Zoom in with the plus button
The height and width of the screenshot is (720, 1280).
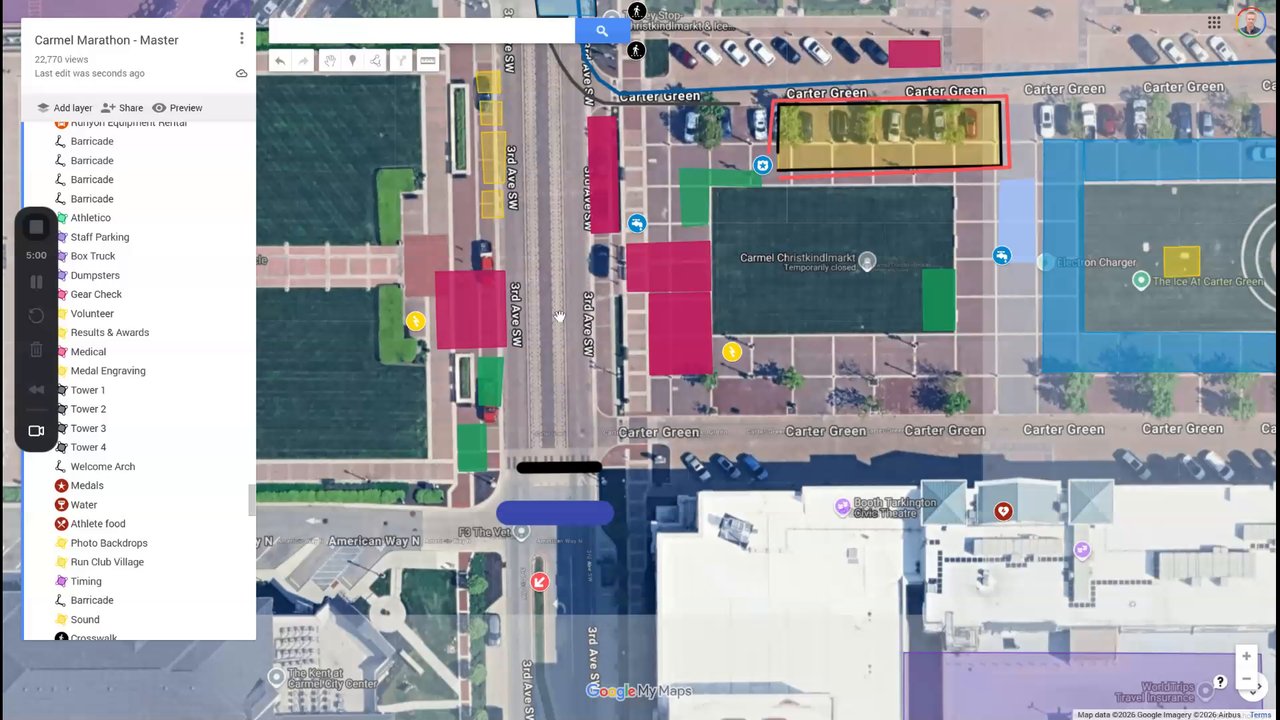[1246, 656]
